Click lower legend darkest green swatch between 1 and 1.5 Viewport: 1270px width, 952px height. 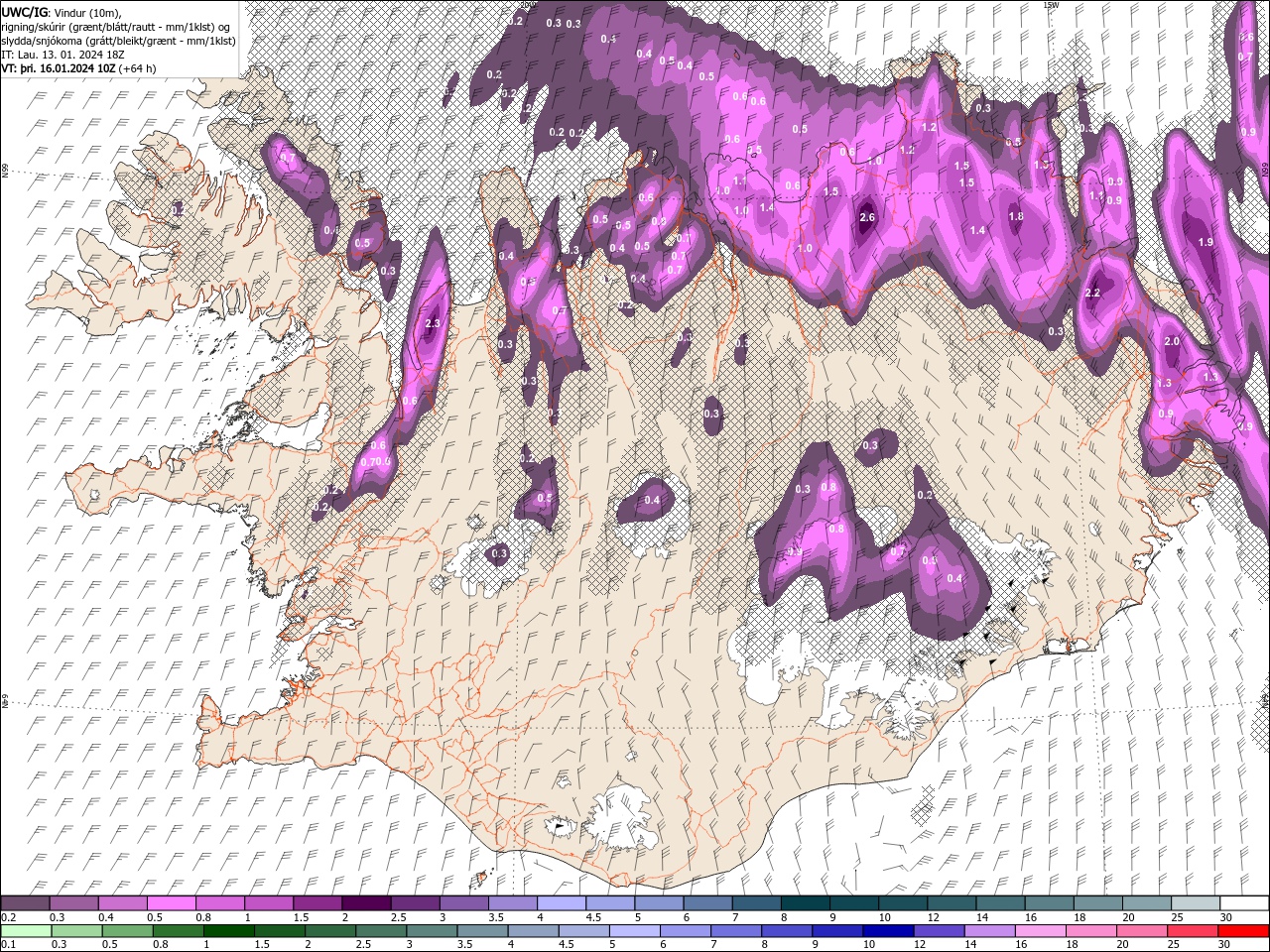pos(227,931)
